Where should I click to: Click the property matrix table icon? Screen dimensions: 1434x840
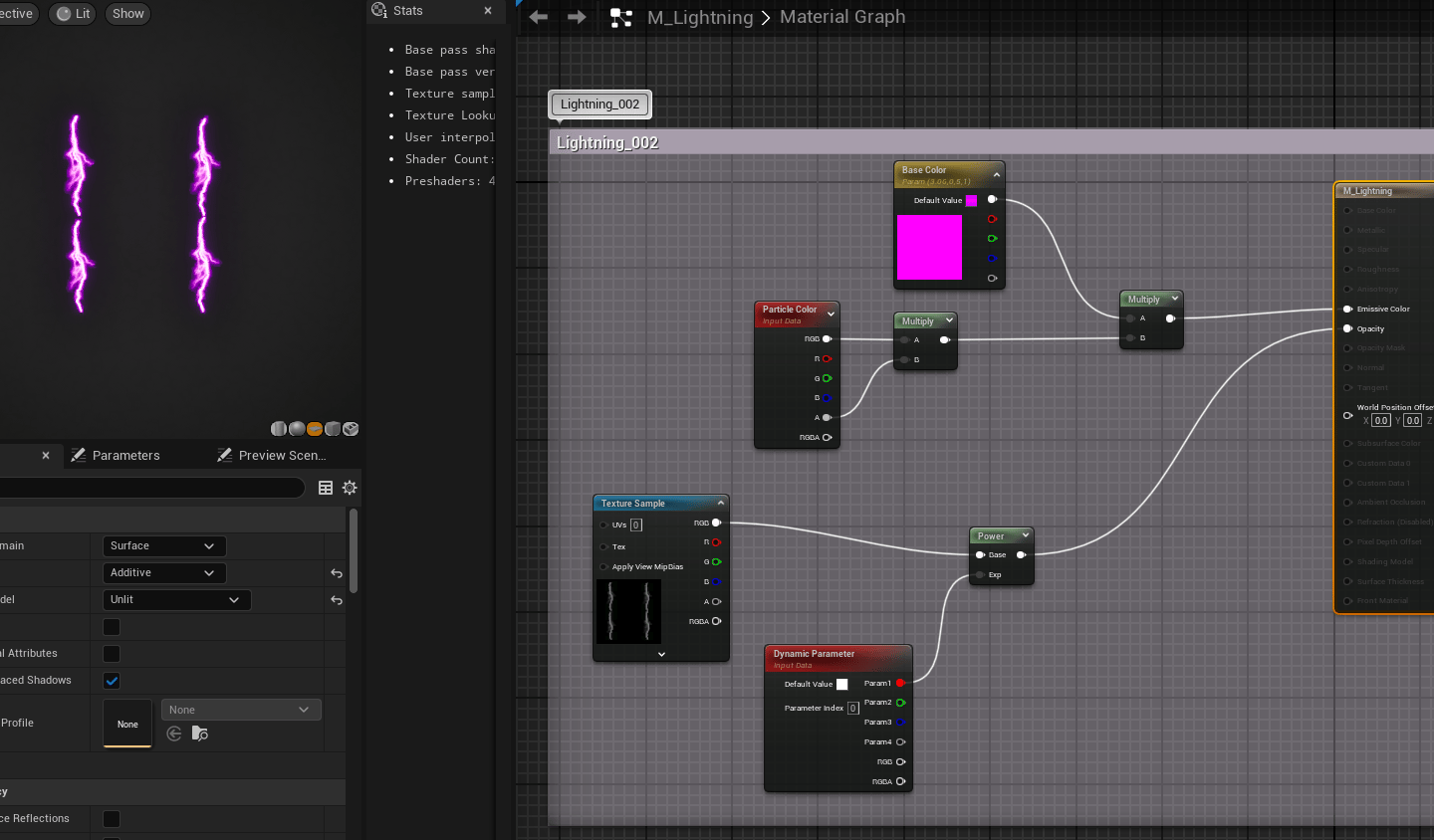pos(326,488)
